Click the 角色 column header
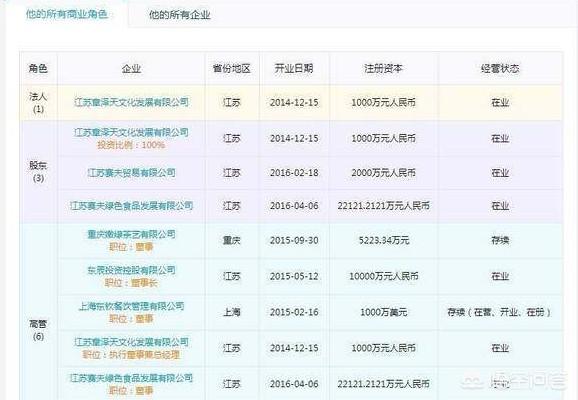Image resolution: width=578 pixels, height=400 pixels. tap(38, 69)
